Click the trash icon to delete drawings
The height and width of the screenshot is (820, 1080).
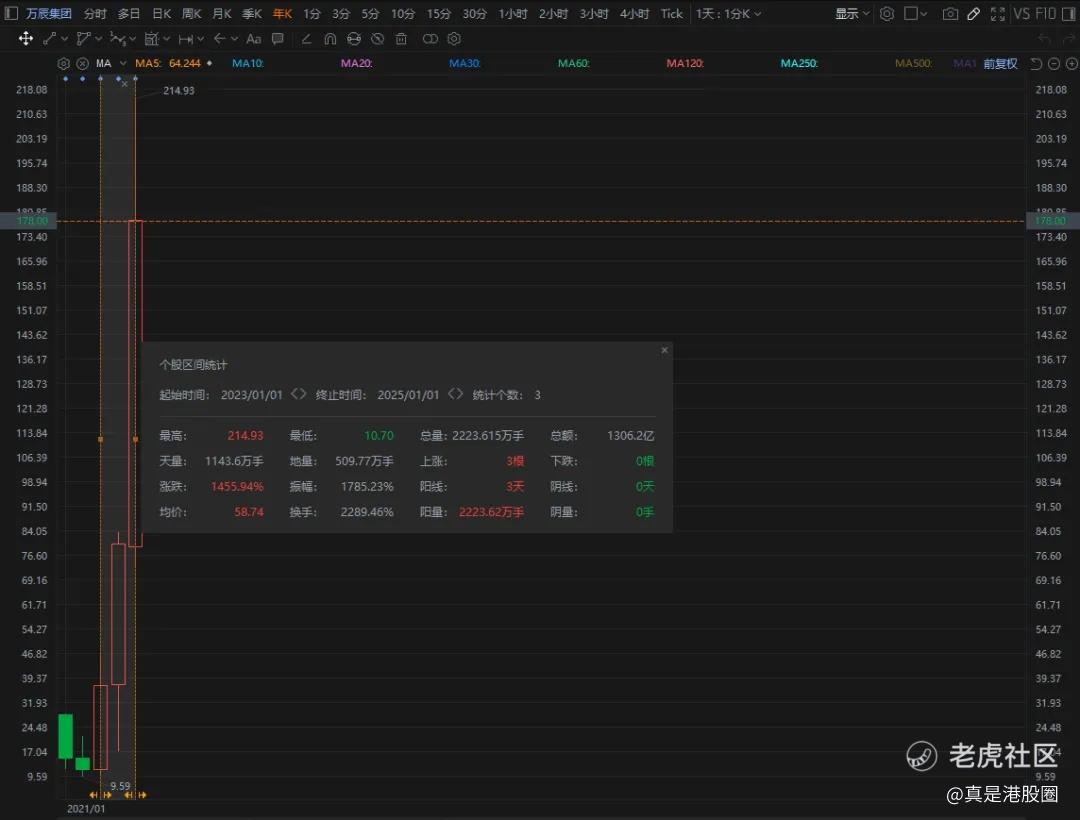point(401,39)
